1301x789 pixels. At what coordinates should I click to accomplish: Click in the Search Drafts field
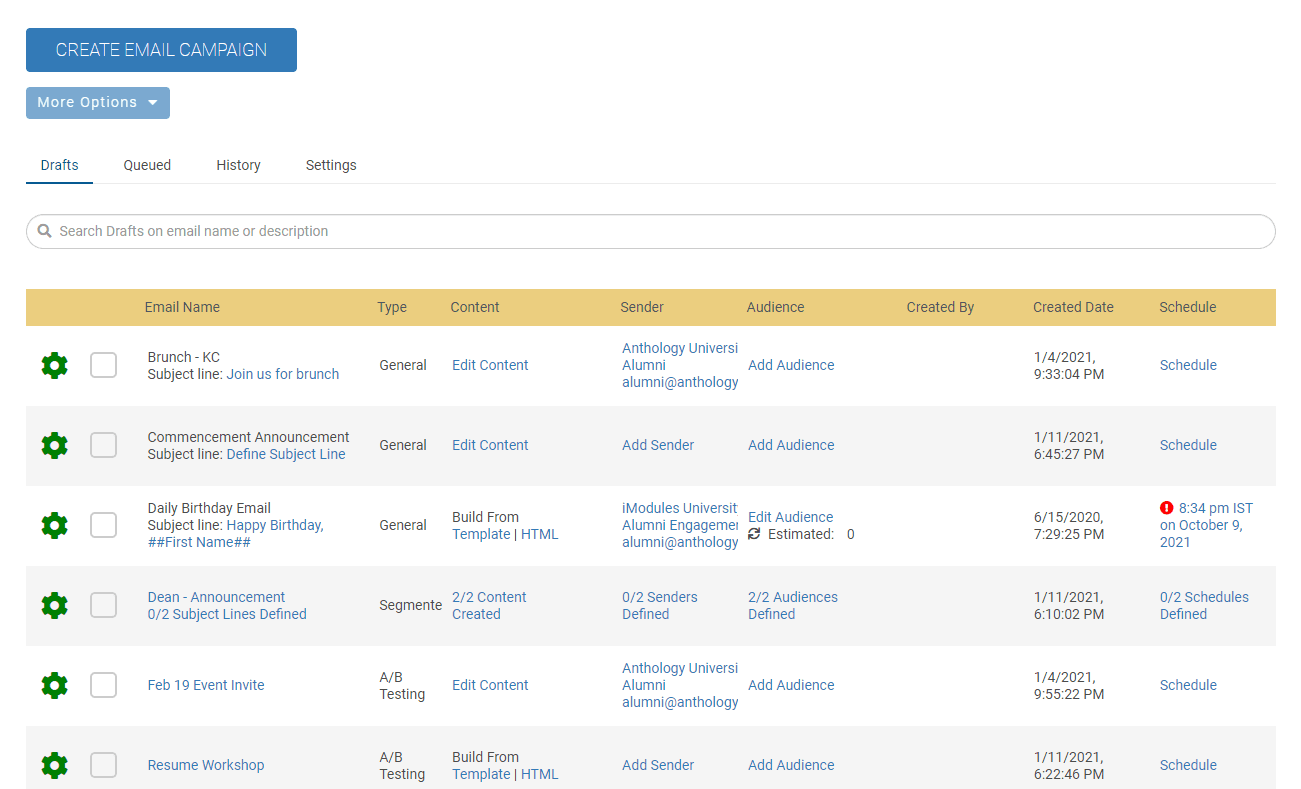coord(650,231)
